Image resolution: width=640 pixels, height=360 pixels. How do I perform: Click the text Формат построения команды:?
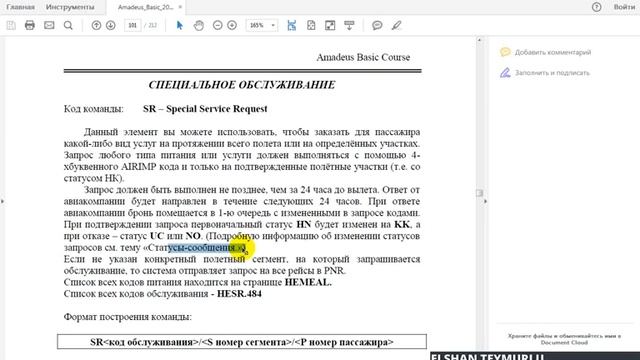point(127,317)
